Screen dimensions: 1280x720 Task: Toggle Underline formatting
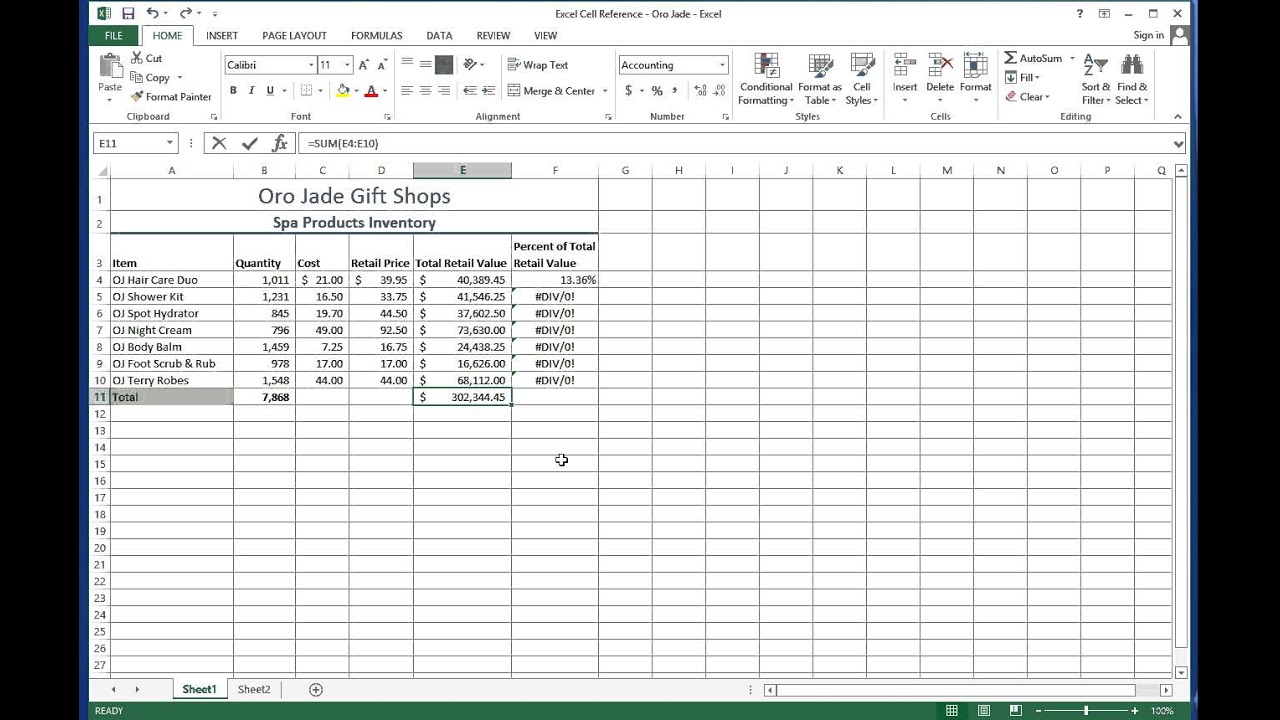pos(268,91)
